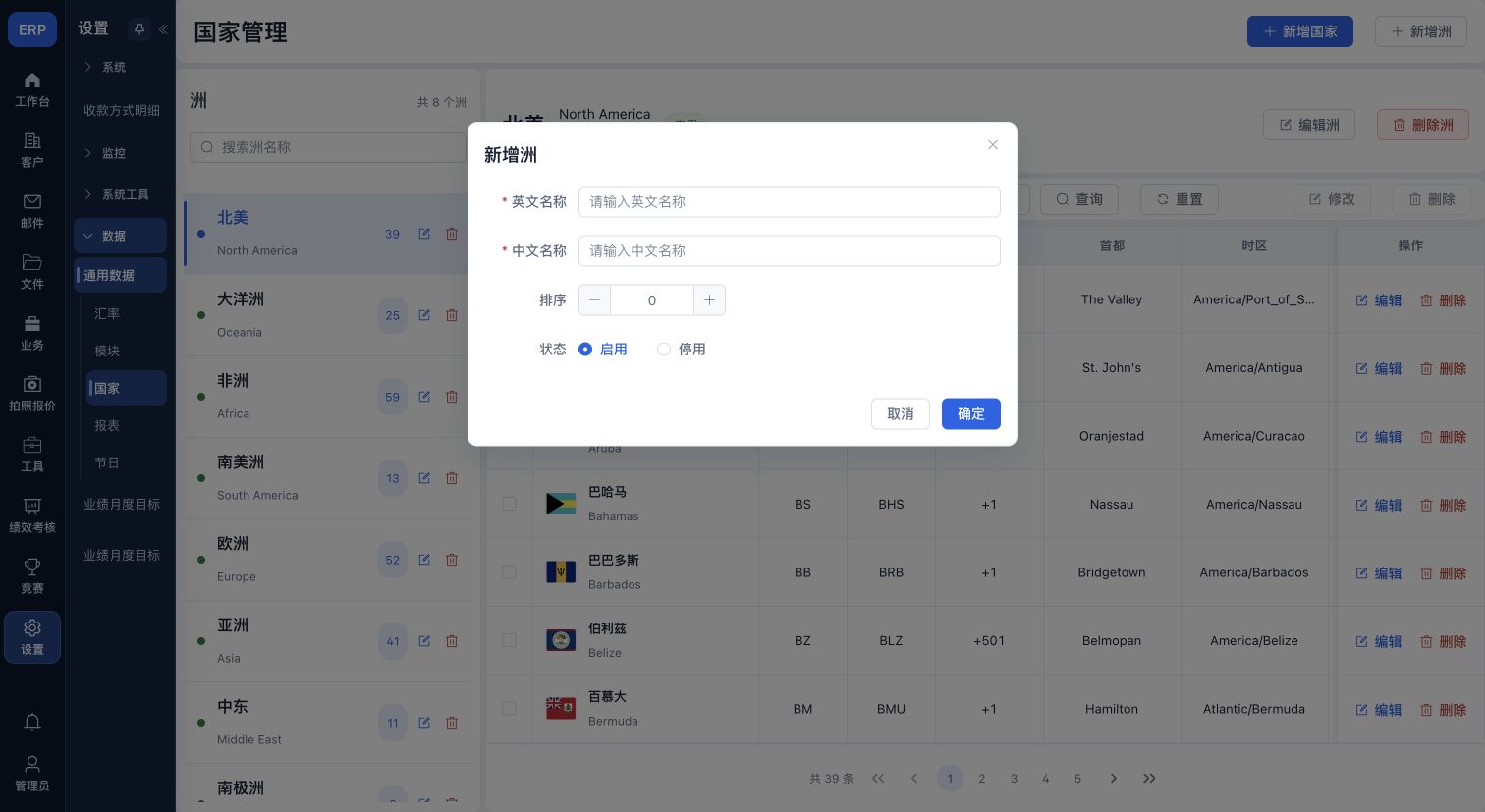Click the 取消 cancel button

click(x=900, y=413)
